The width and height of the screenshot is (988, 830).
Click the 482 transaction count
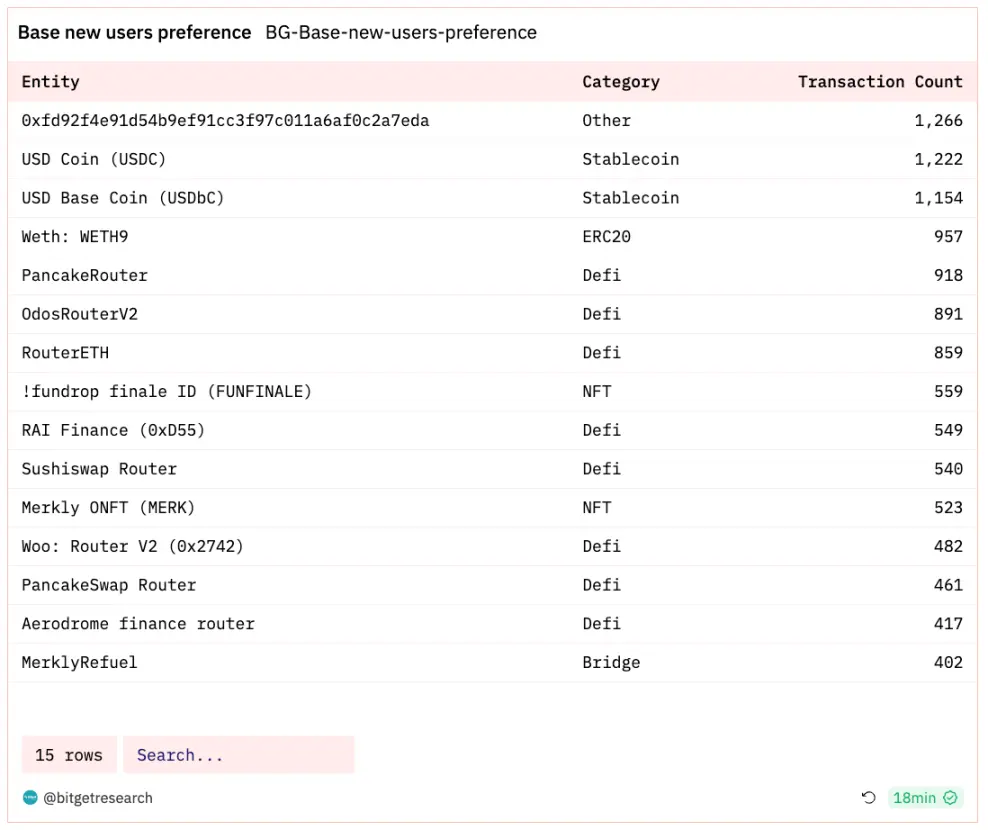pos(948,546)
